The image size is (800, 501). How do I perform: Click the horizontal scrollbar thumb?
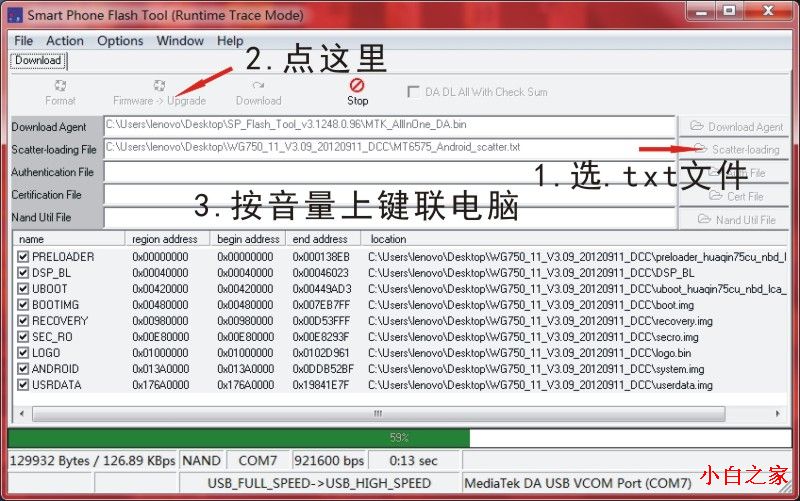(378, 413)
